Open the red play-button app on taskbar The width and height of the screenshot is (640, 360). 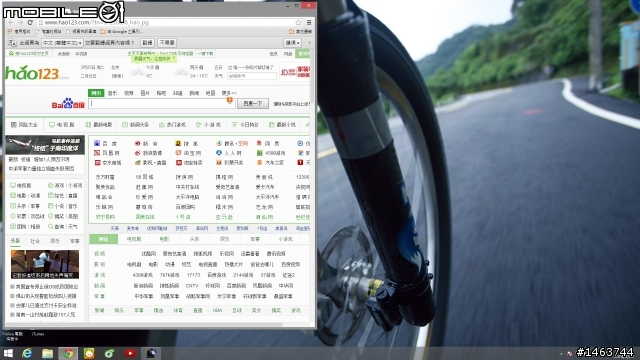coord(130,353)
